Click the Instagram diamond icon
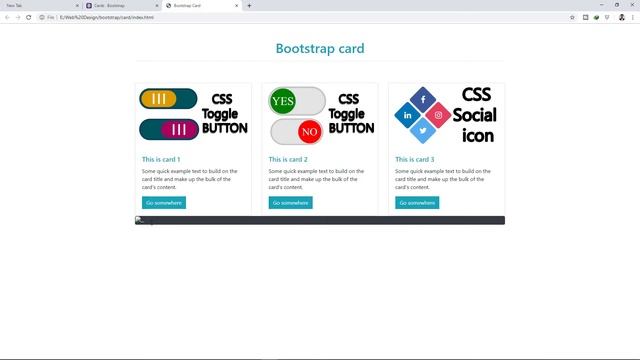This screenshot has width=640, height=360. coord(438,115)
